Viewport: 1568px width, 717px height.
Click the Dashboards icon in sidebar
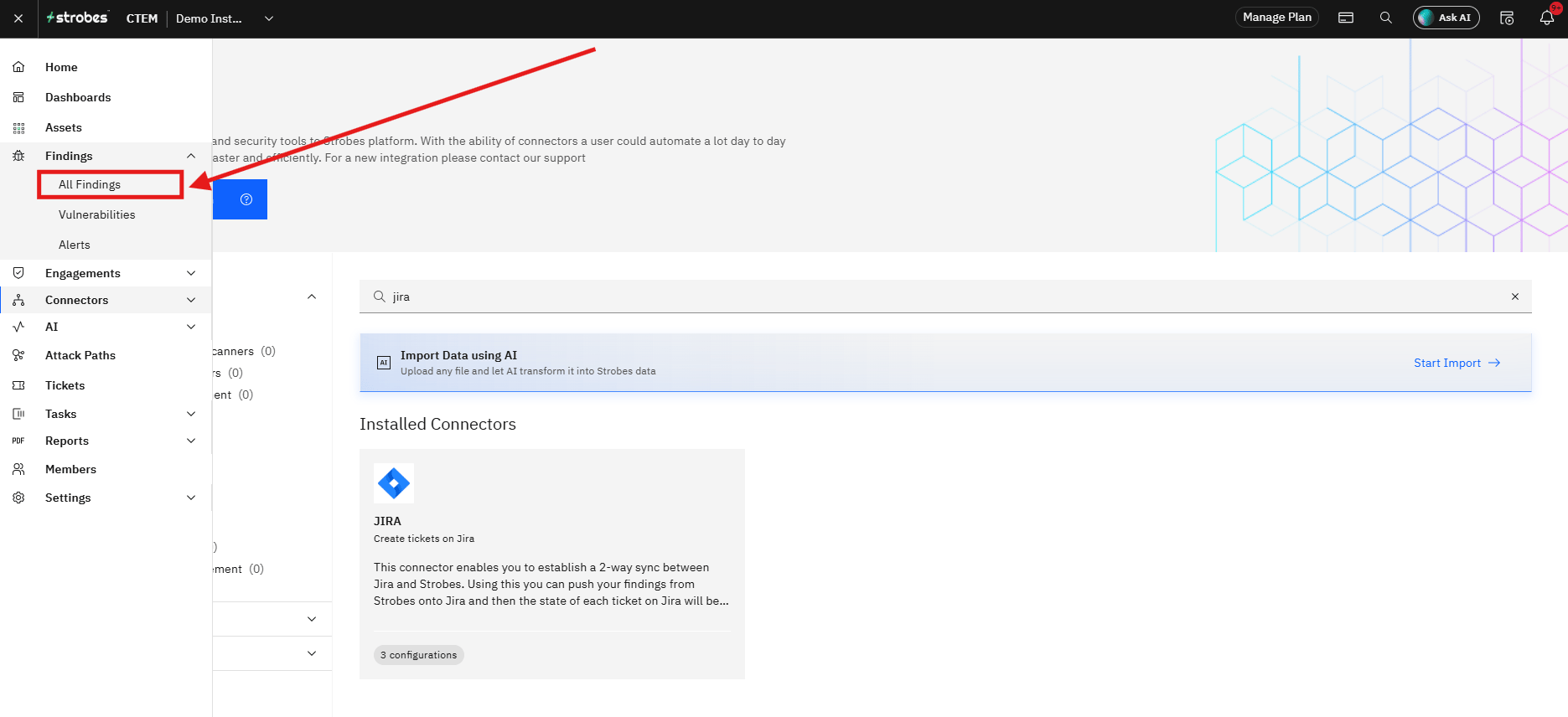(18, 97)
